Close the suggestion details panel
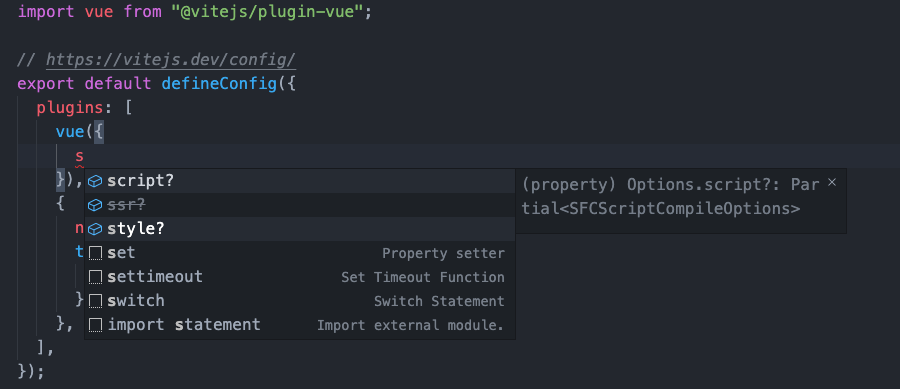 [832, 182]
